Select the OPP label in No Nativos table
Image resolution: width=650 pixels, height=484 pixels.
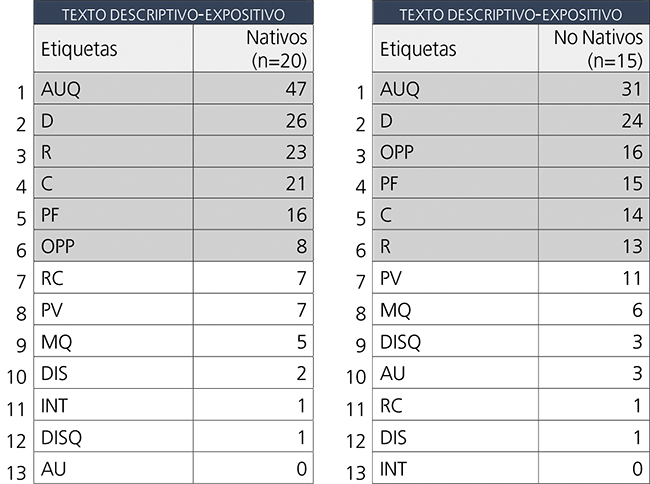pos(399,154)
